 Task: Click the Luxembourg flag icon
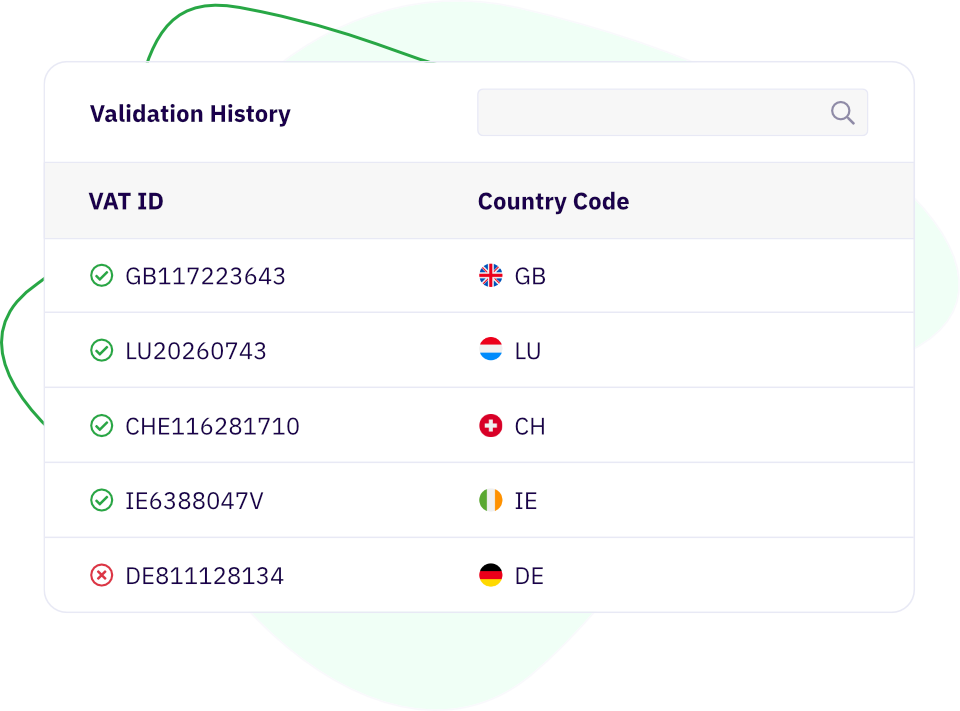[490, 351]
